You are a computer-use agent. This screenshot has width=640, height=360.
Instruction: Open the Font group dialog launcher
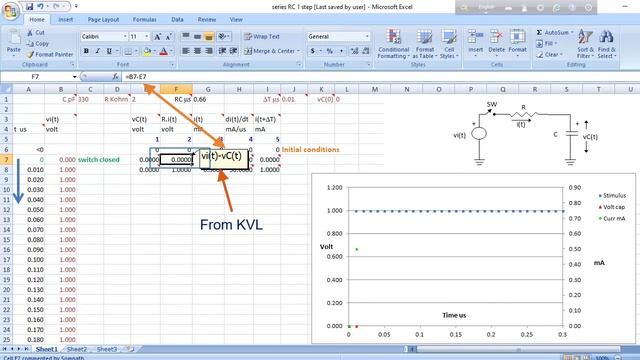pyautogui.click(x=172, y=64)
